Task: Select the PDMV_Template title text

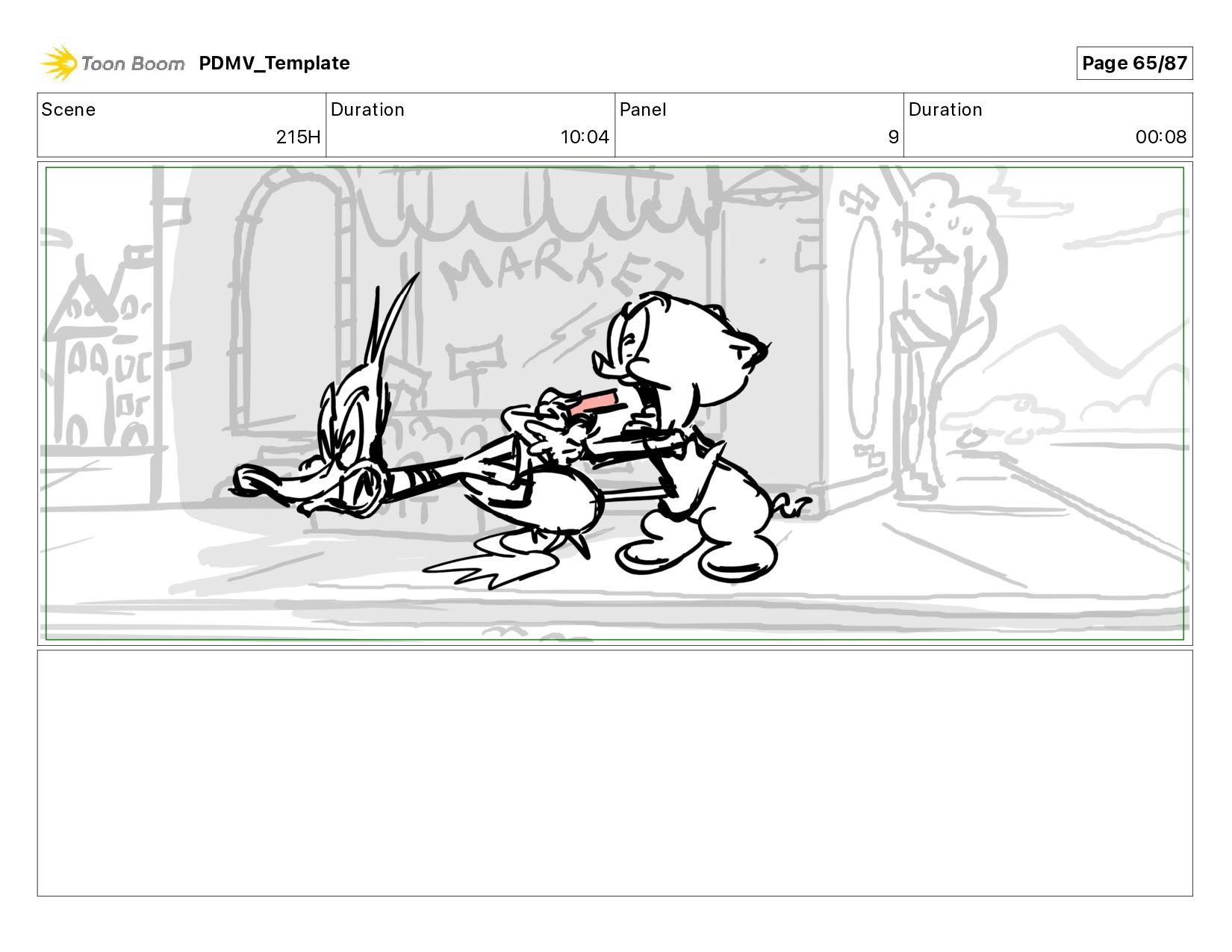Action: click(274, 63)
